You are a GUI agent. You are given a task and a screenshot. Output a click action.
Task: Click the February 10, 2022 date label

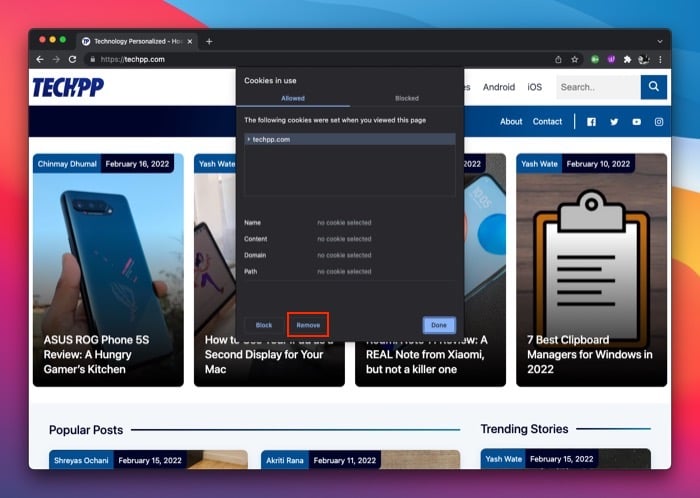[598, 164]
